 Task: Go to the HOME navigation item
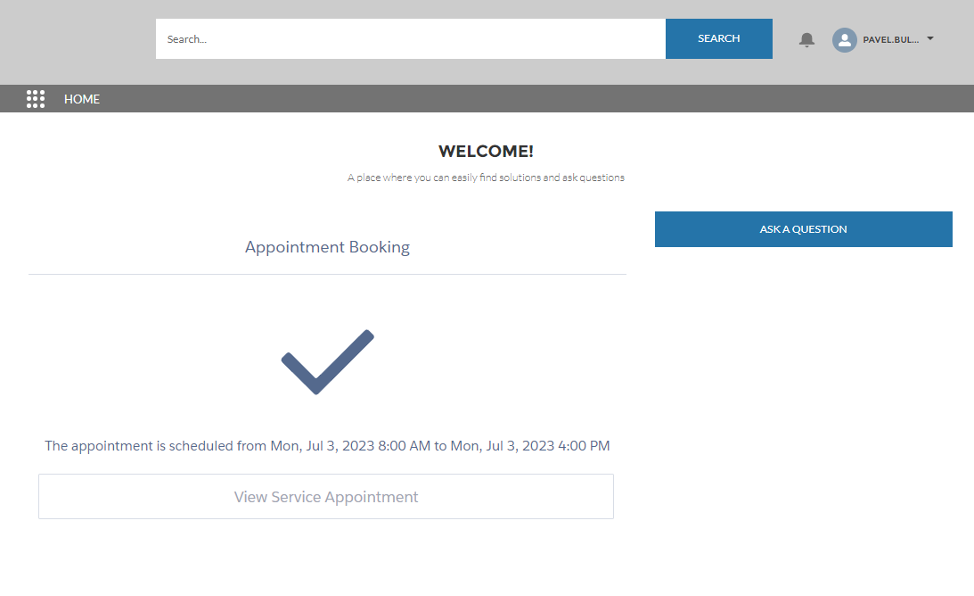coord(82,99)
